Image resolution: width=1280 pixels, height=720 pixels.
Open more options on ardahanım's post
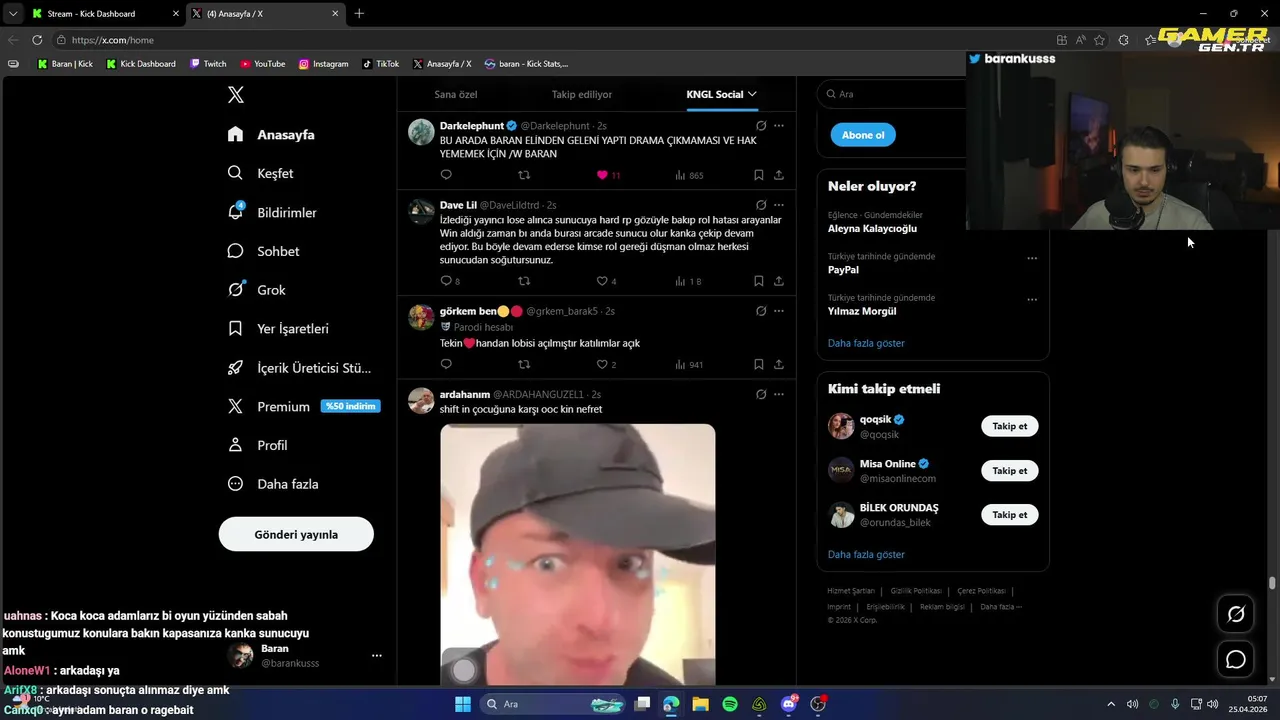(x=779, y=394)
